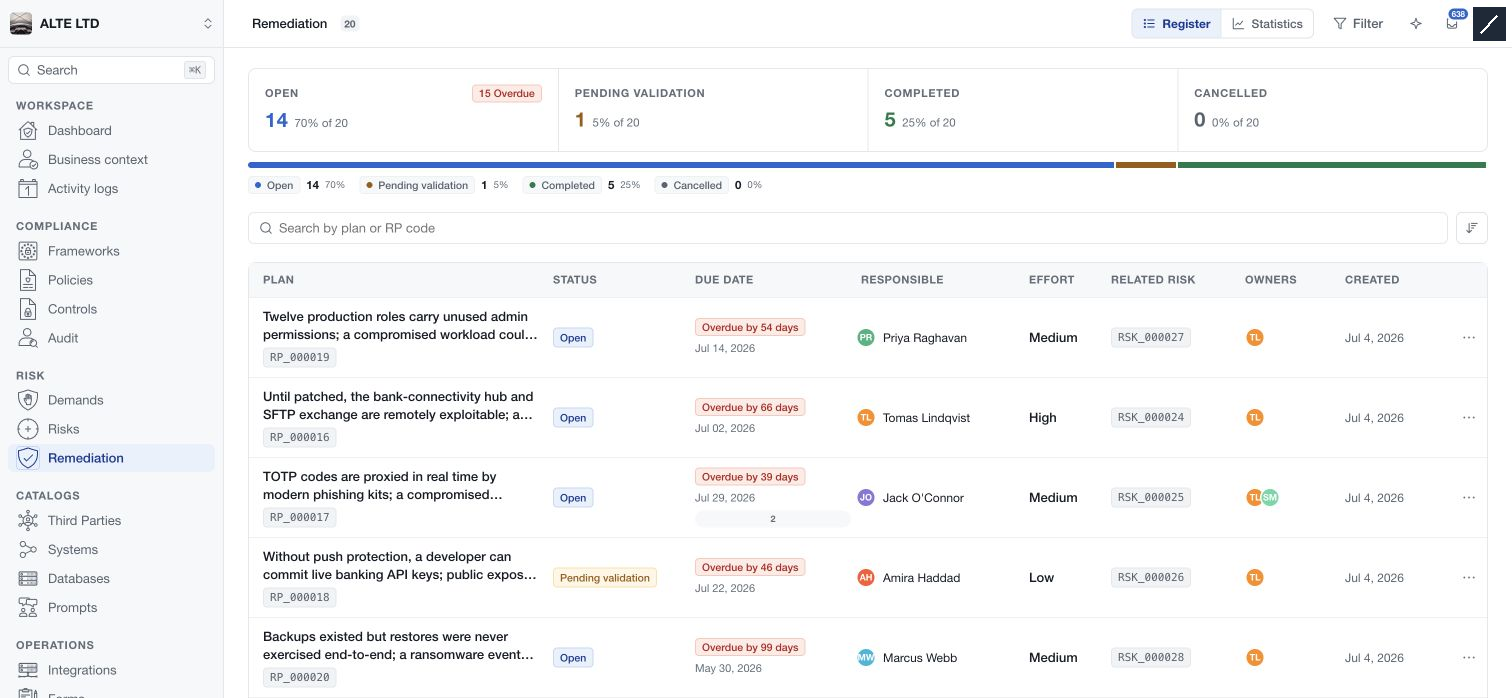Click the Completed summary card
Screen dimensions: 1512x698
click(1023, 110)
